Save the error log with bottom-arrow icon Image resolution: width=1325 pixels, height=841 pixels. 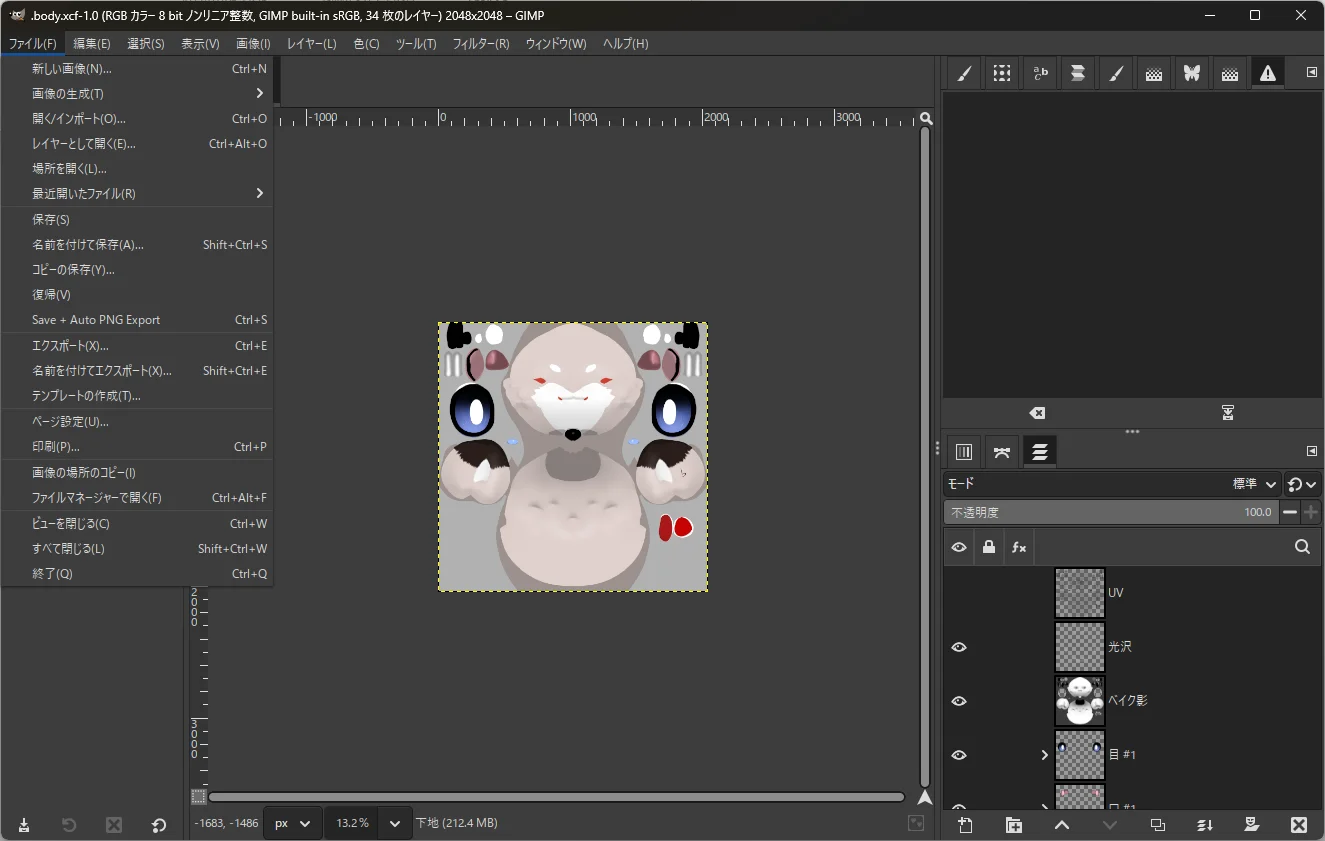[x=1228, y=413]
